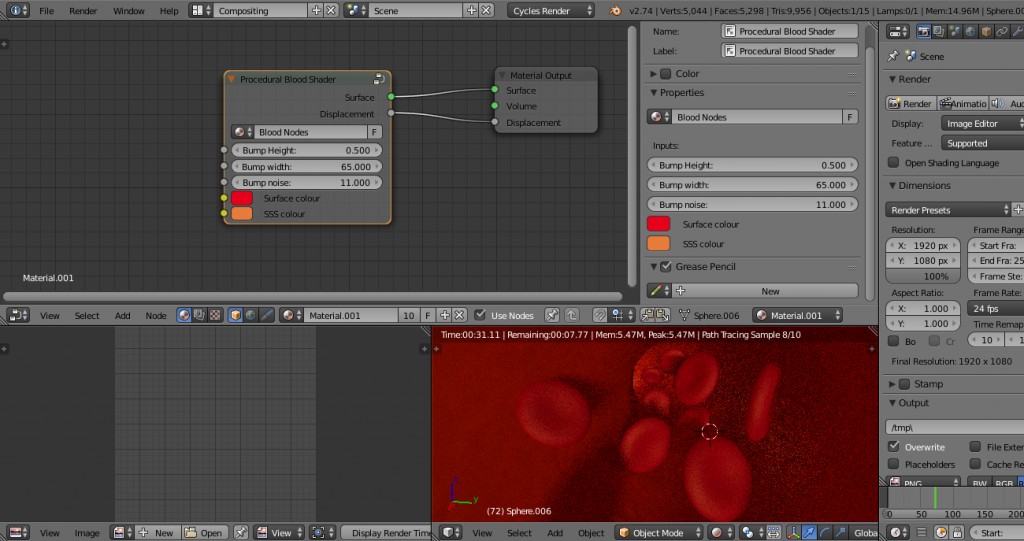Select the Texture node tree type icon
This screenshot has height=541, width=1024.
(x=217, y=315)
